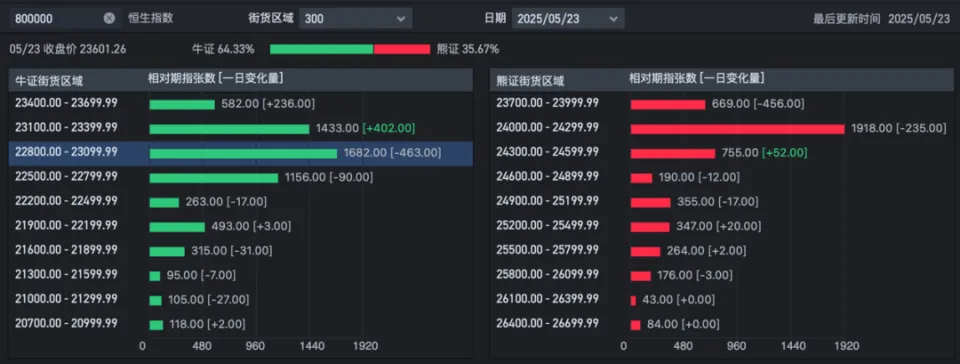Viewport: 960px width, 364px height.
Task: Expand the 日期 2025/05/23 date dropdown
Action: pos(568,18)
